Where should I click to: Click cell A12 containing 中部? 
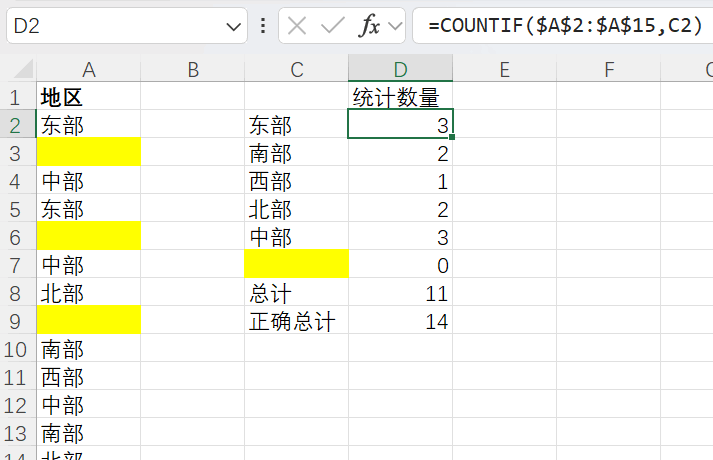coord(89,405)
